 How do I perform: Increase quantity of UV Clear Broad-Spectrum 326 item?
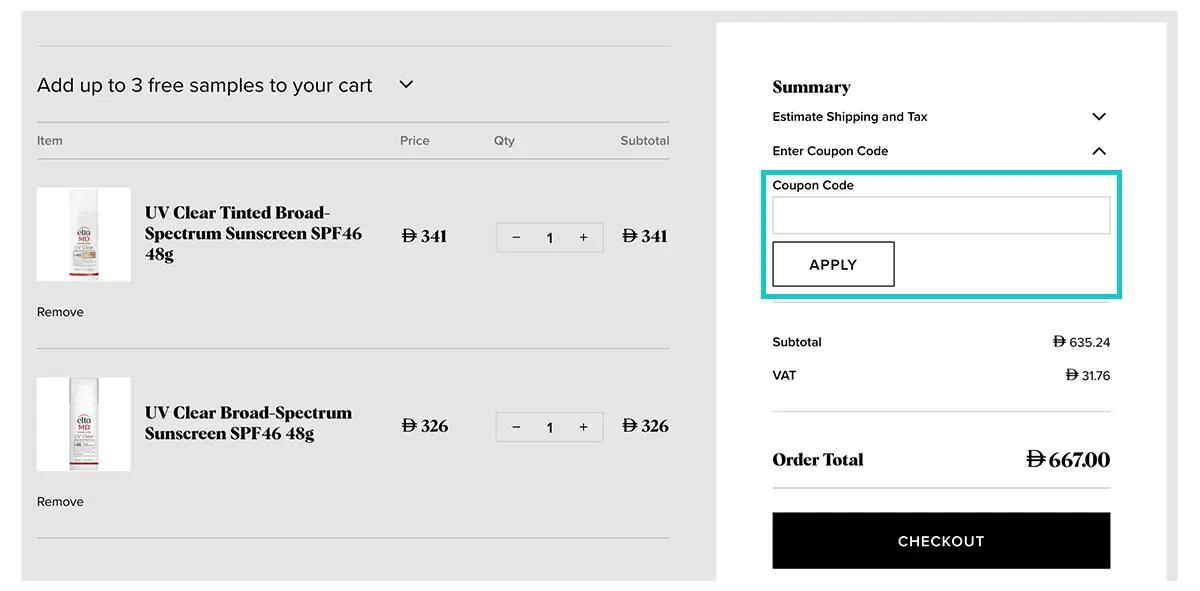pyautogui.click(x=583, y=427)
